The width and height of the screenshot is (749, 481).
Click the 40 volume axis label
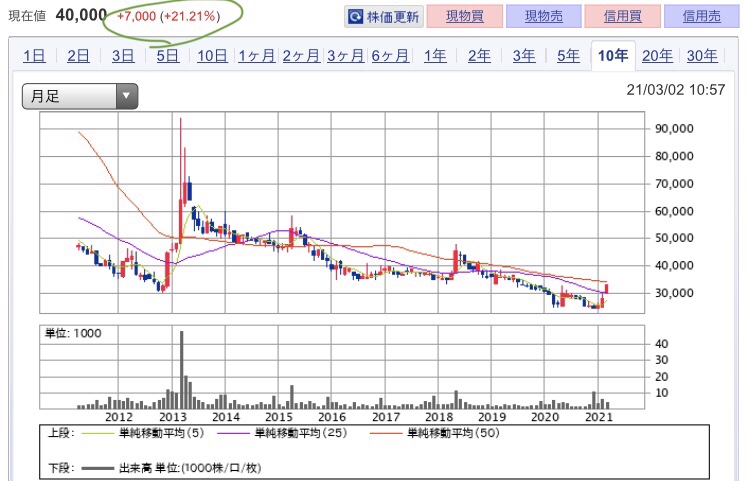point(662,344)
